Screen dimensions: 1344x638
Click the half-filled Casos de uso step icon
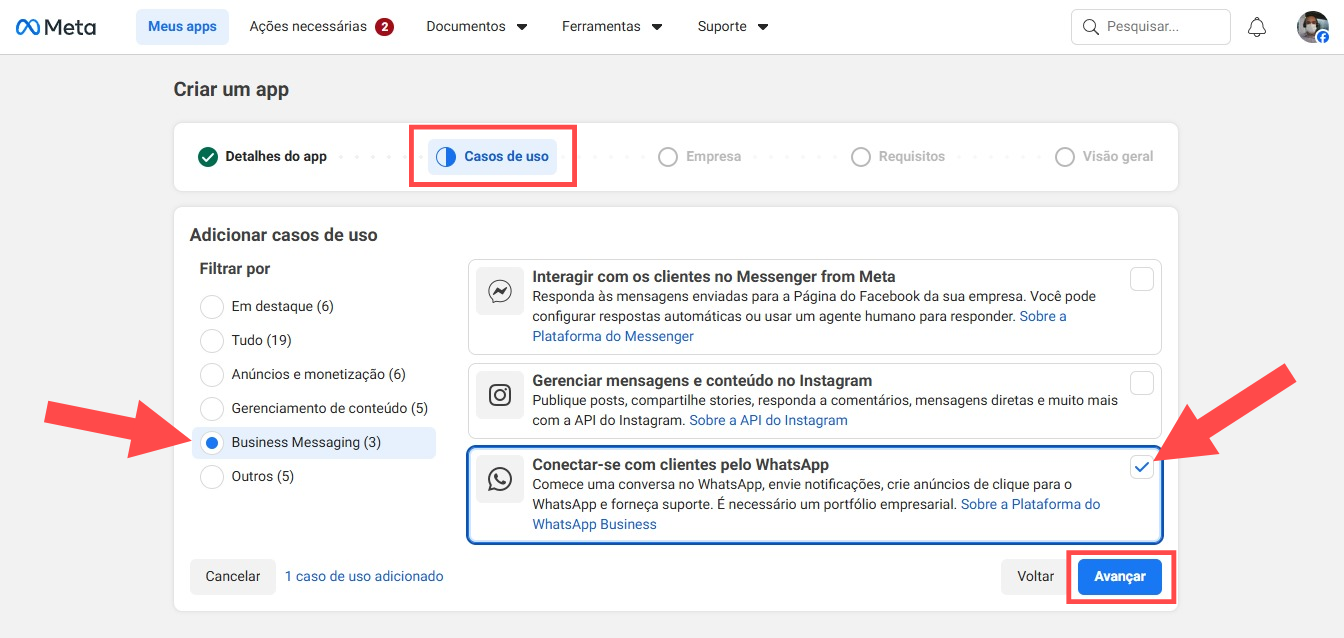(x=446, y=157)
